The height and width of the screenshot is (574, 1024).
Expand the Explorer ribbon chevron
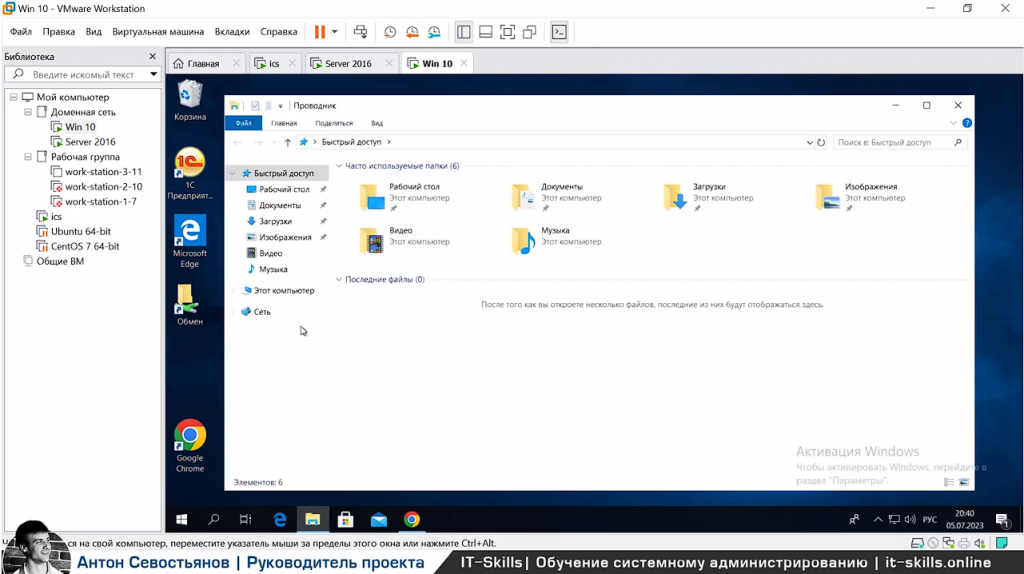(953, 123)
